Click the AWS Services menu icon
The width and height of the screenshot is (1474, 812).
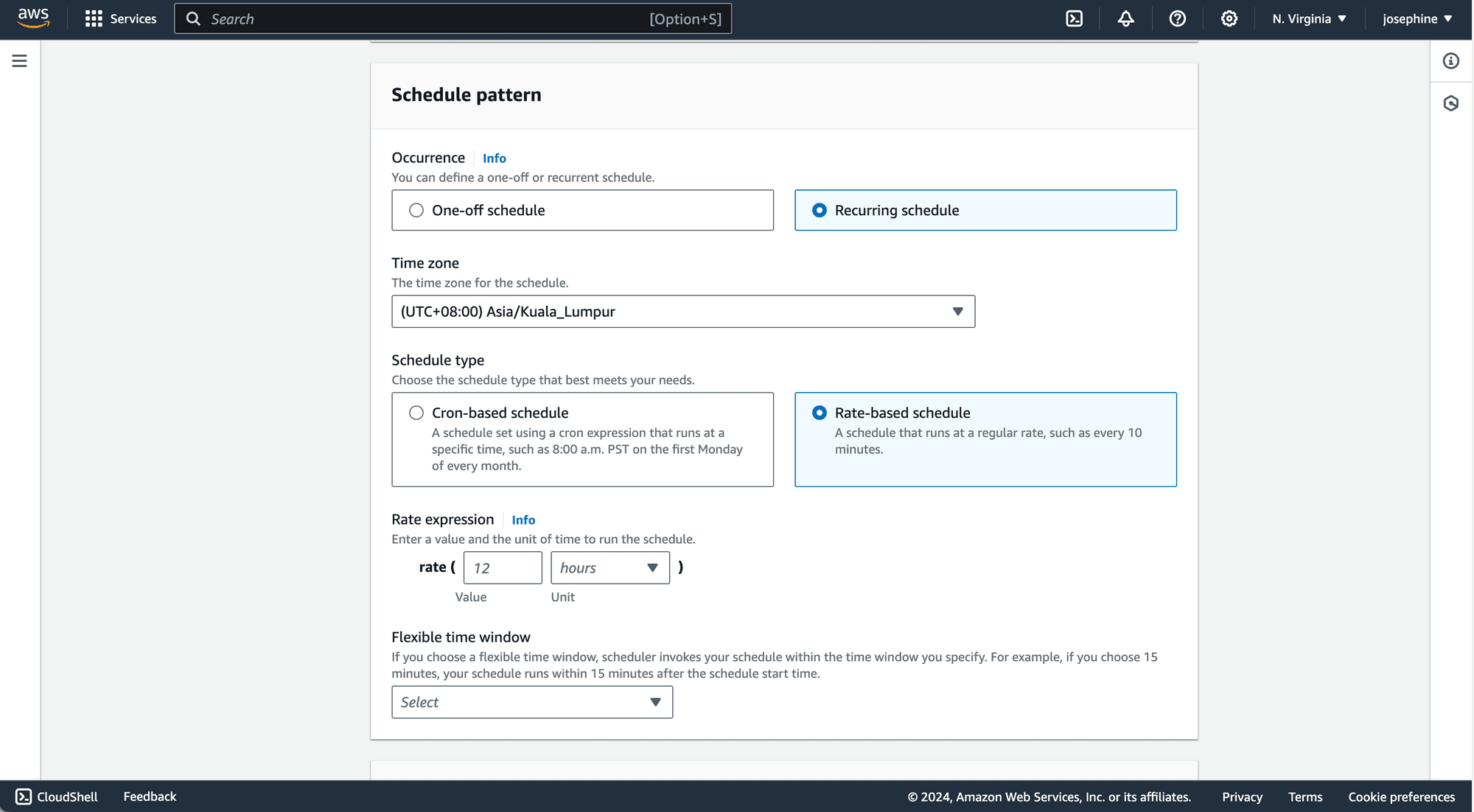pos(93,19)
